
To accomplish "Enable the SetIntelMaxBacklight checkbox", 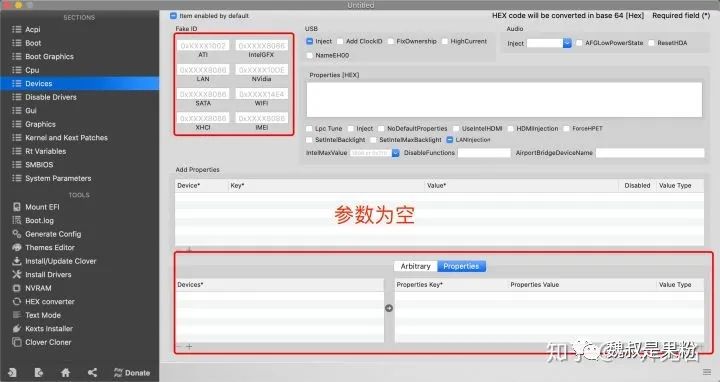I will (x=373, y=140).
